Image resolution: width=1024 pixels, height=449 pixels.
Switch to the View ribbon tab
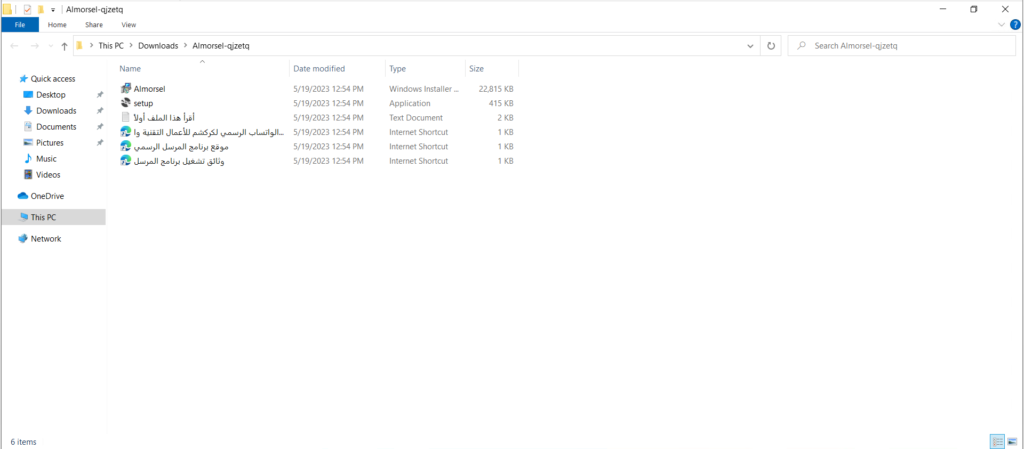129,25
